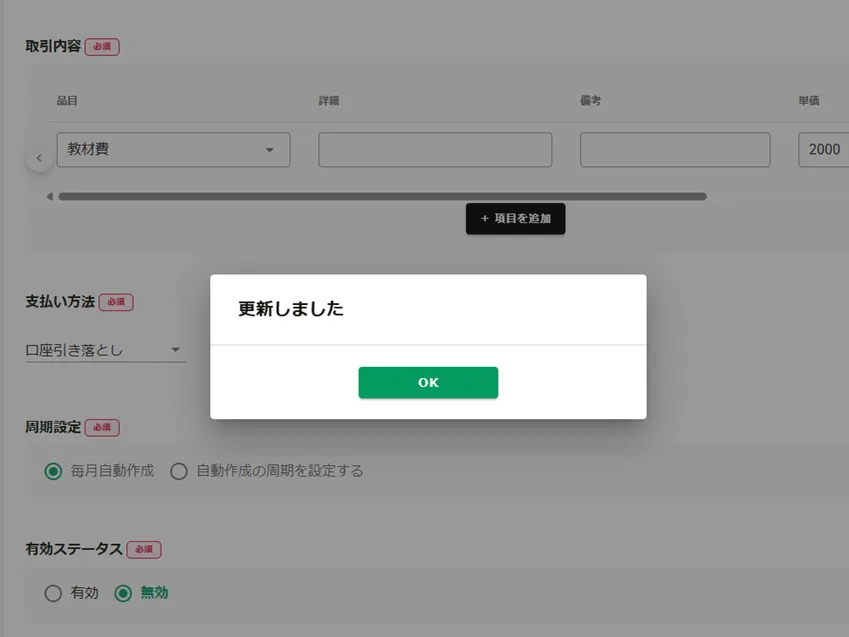Select the 有効 status radio button

54,593
